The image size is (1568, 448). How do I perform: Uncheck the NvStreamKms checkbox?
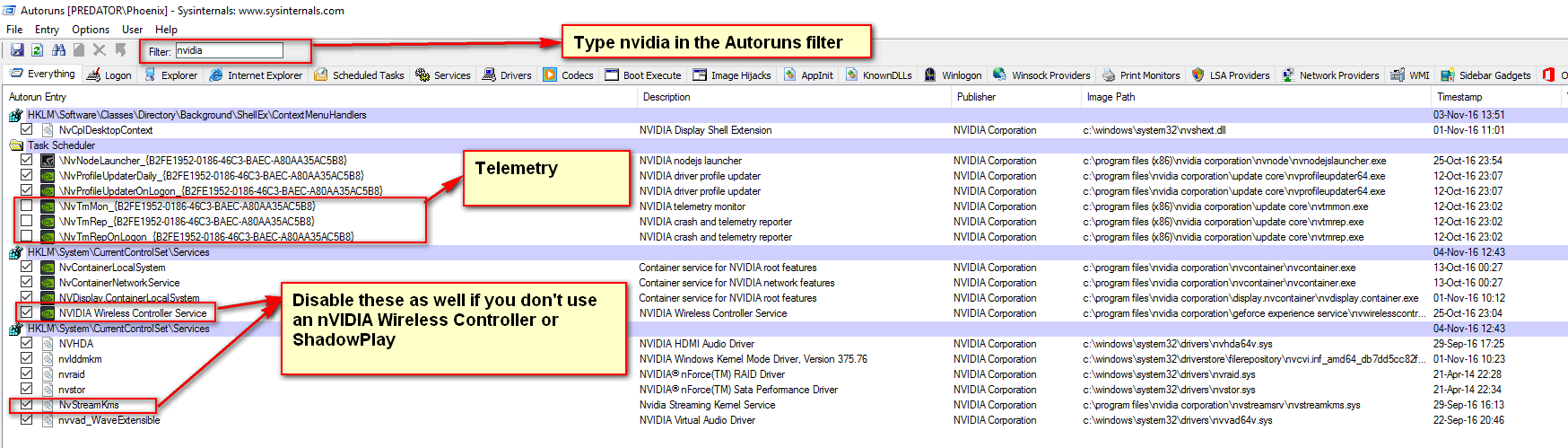click(x=27, y=405)
